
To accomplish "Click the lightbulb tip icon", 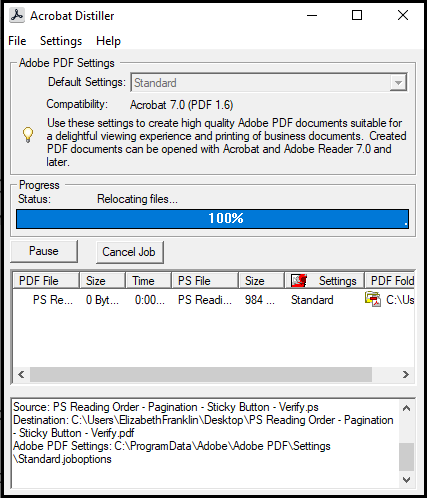I will click(x=28, y=135).
